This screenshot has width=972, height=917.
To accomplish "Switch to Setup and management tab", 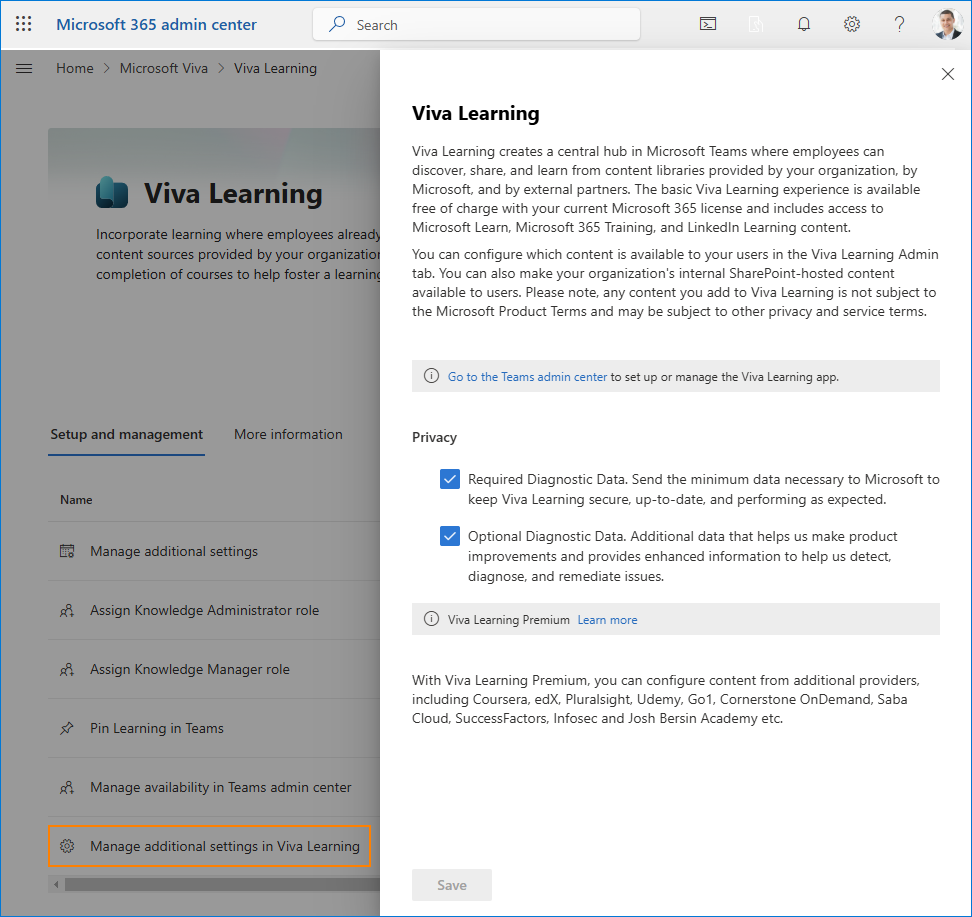I will click(126, 435).
